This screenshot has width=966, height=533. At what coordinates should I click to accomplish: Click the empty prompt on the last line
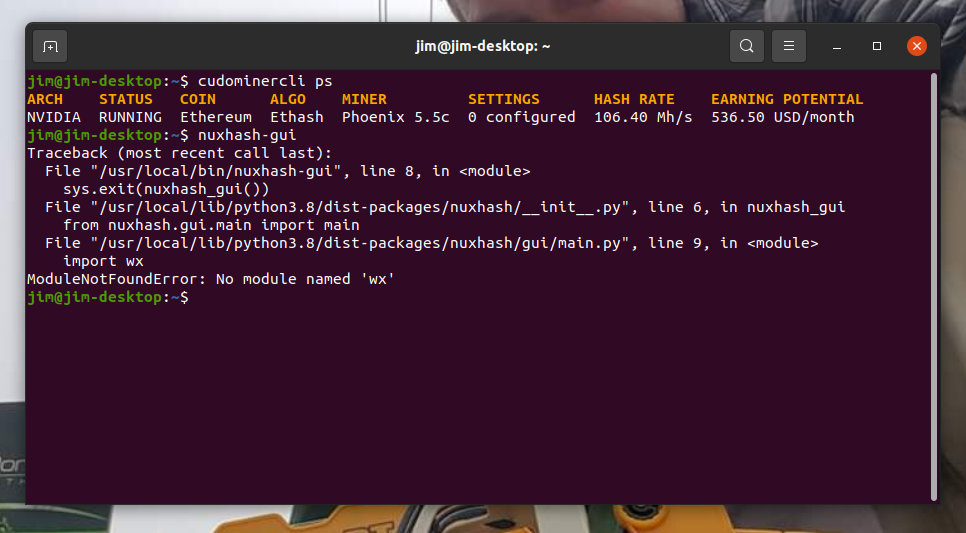tap(108, 297)
